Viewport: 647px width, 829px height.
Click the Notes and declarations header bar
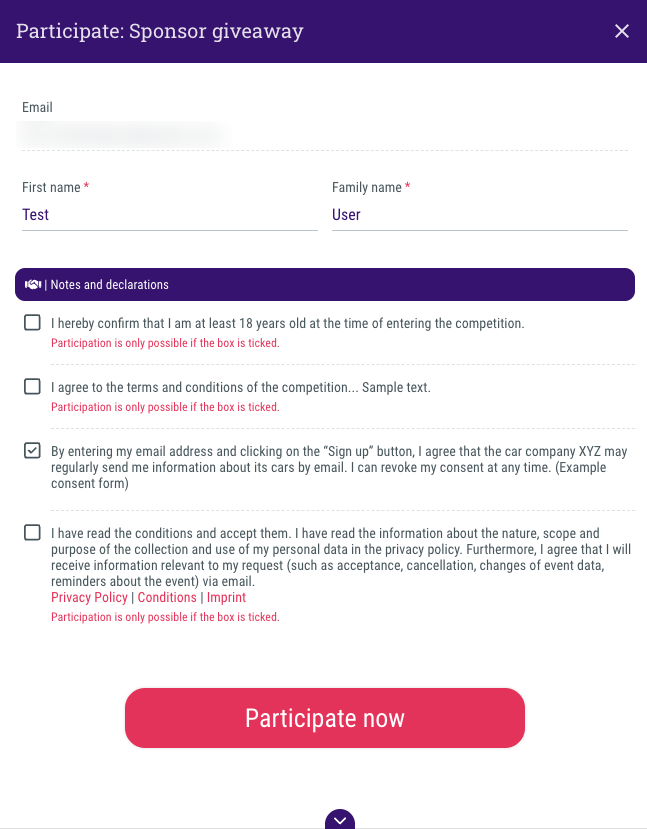[x=324, y=284]
